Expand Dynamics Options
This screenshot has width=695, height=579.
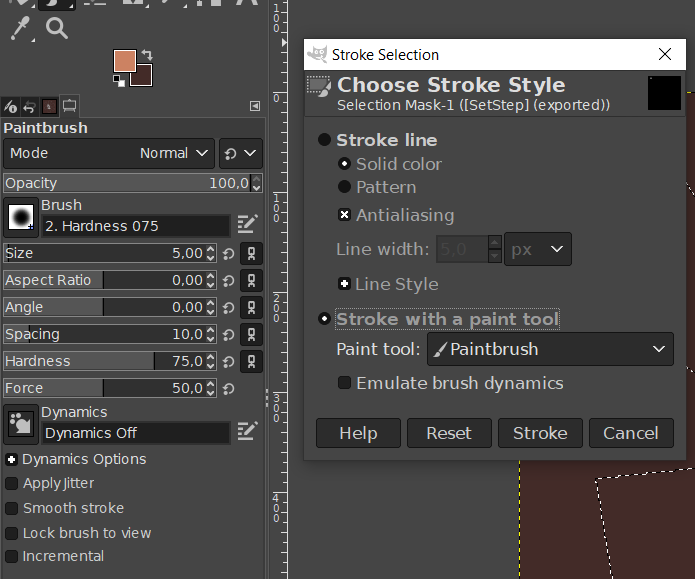click(x=12, y=460)
